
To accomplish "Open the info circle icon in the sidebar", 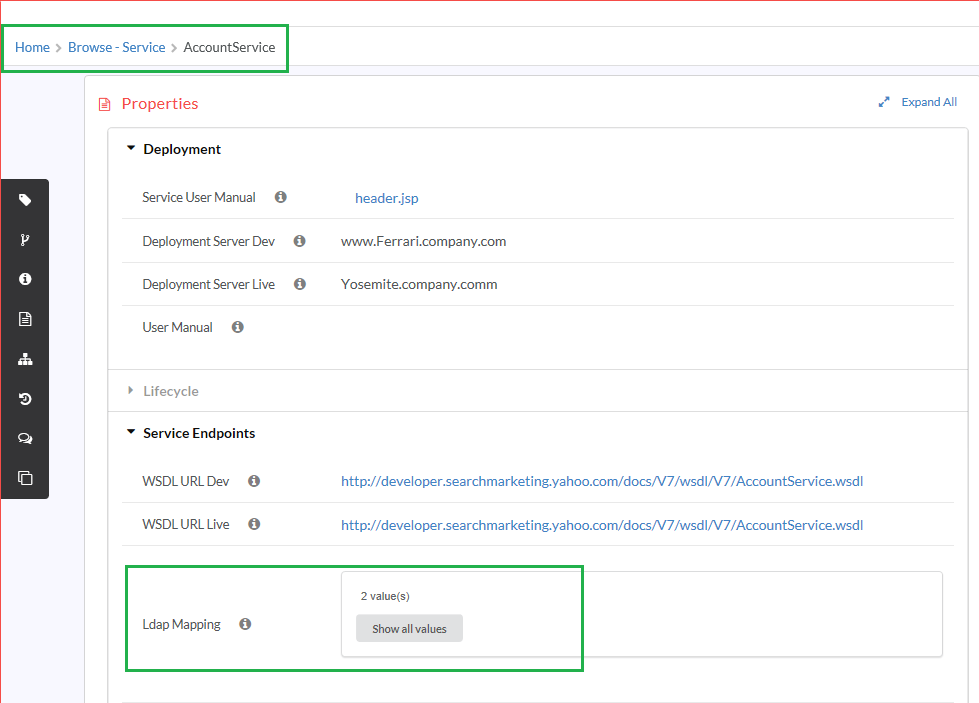I will (x=25, y=279).
